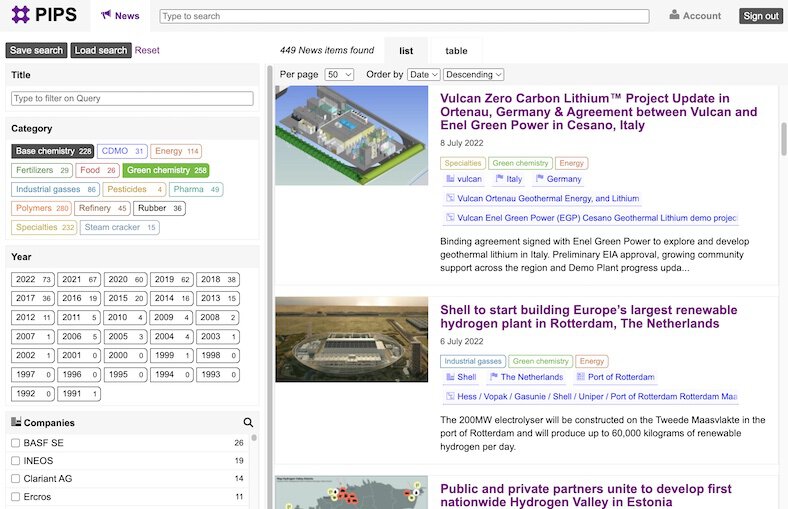Click the flag icon beside Italy
The width and height of the screenshot is (788, 509).
pos(499,178)
